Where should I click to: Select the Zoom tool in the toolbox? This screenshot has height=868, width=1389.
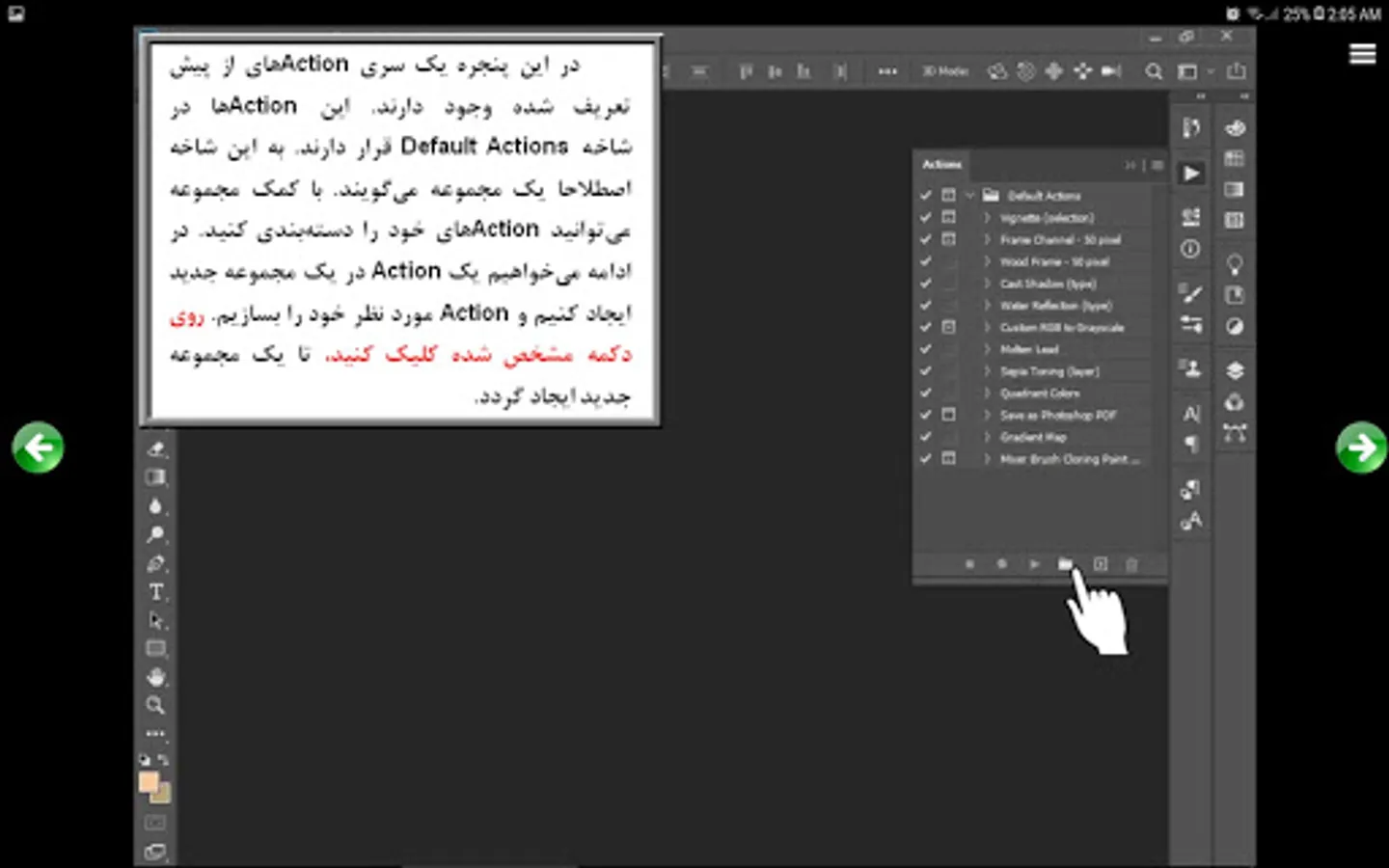(155, 706)
